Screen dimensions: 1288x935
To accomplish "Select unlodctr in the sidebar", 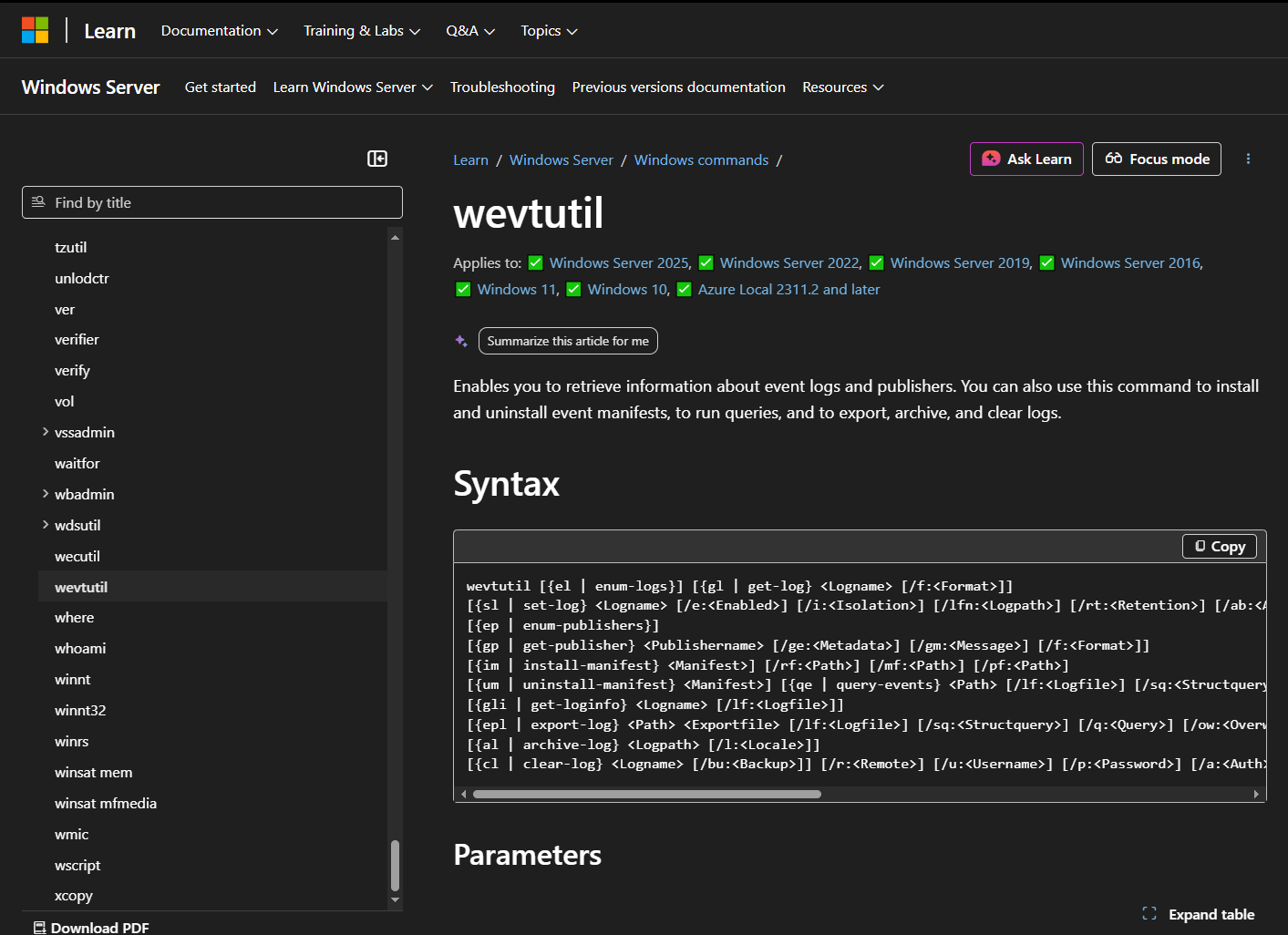I will (x=82, y=278).
